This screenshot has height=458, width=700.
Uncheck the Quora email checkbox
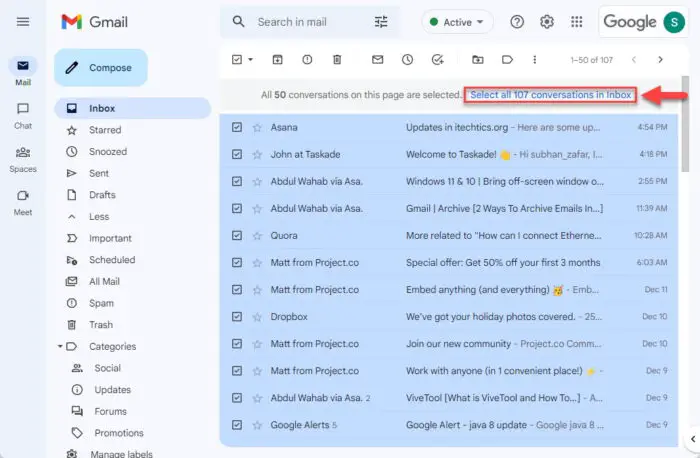click(237, 236)
